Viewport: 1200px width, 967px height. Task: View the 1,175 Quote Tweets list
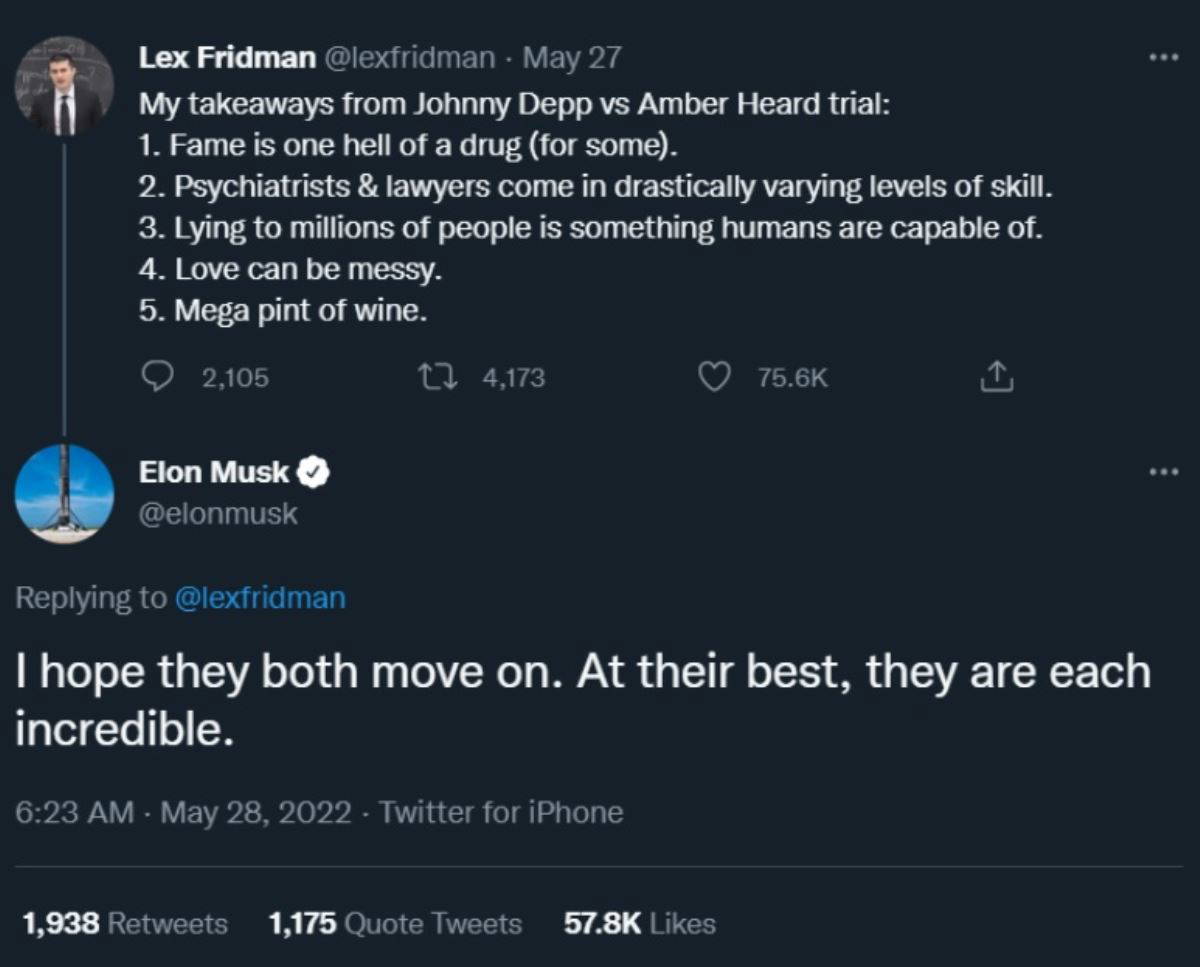coord(395,923)
